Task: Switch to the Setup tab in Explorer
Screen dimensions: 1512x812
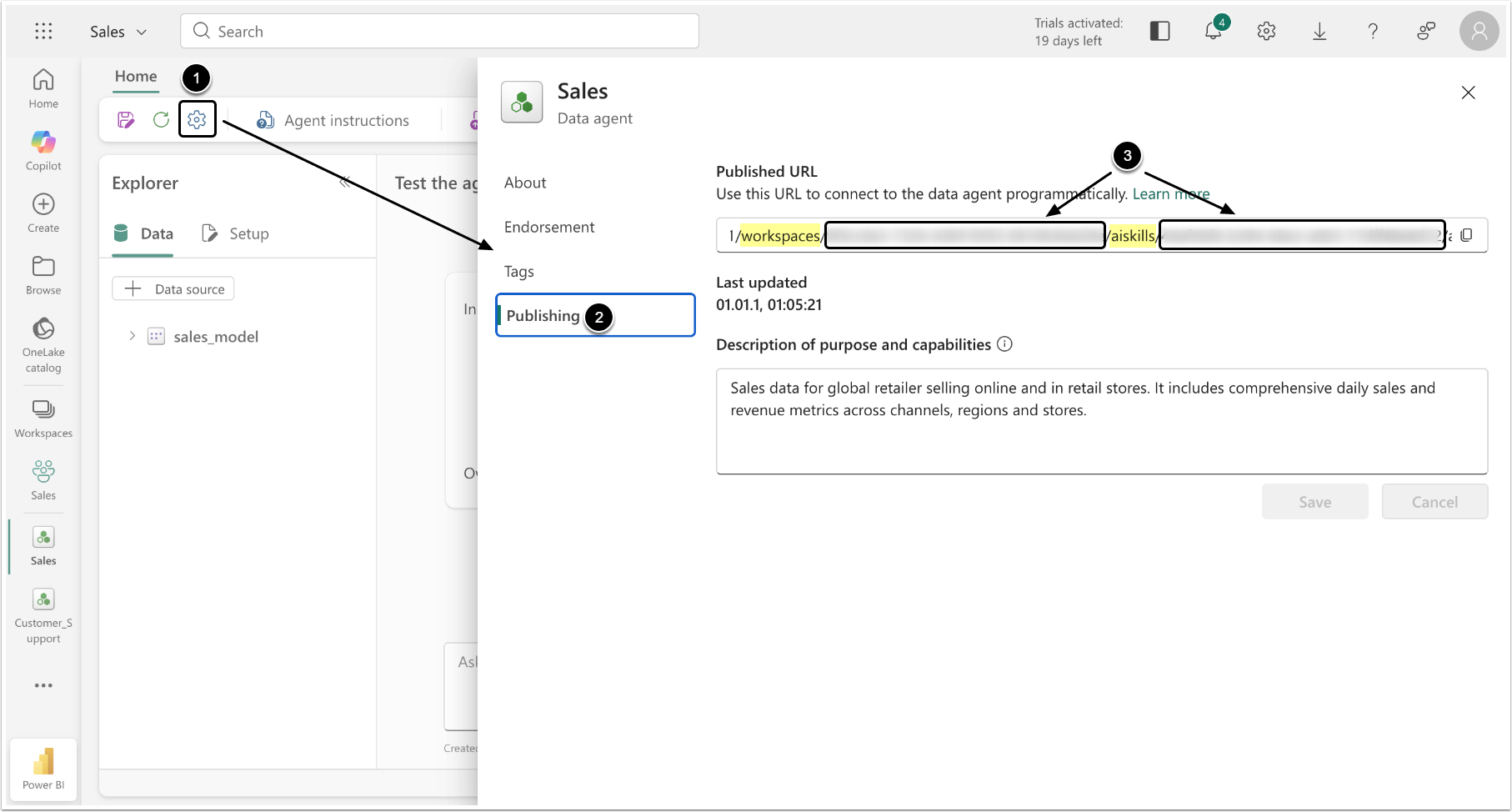Action: point(235,234)
